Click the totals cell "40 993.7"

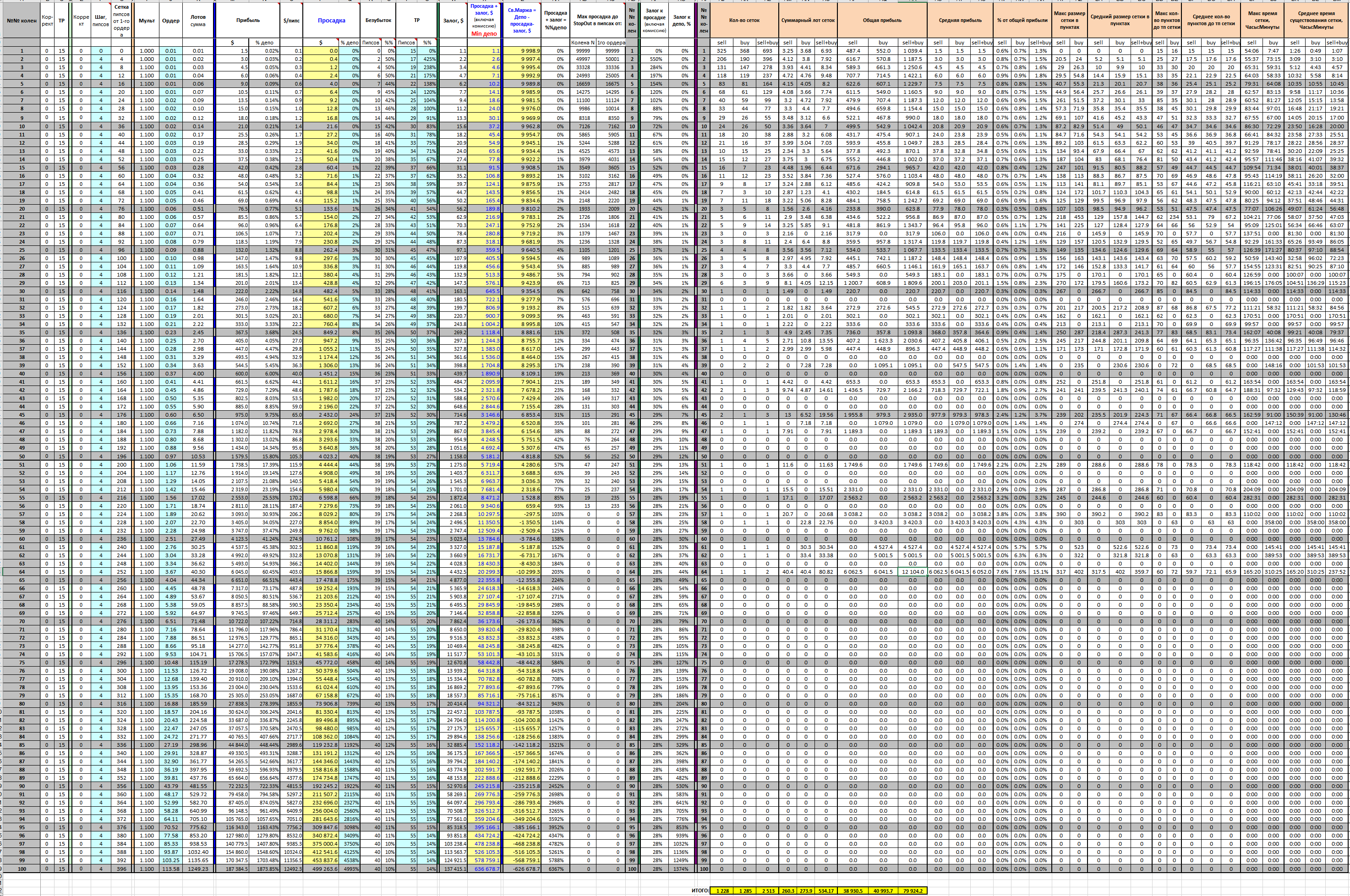pyautogui.click(x=883, y=891)
